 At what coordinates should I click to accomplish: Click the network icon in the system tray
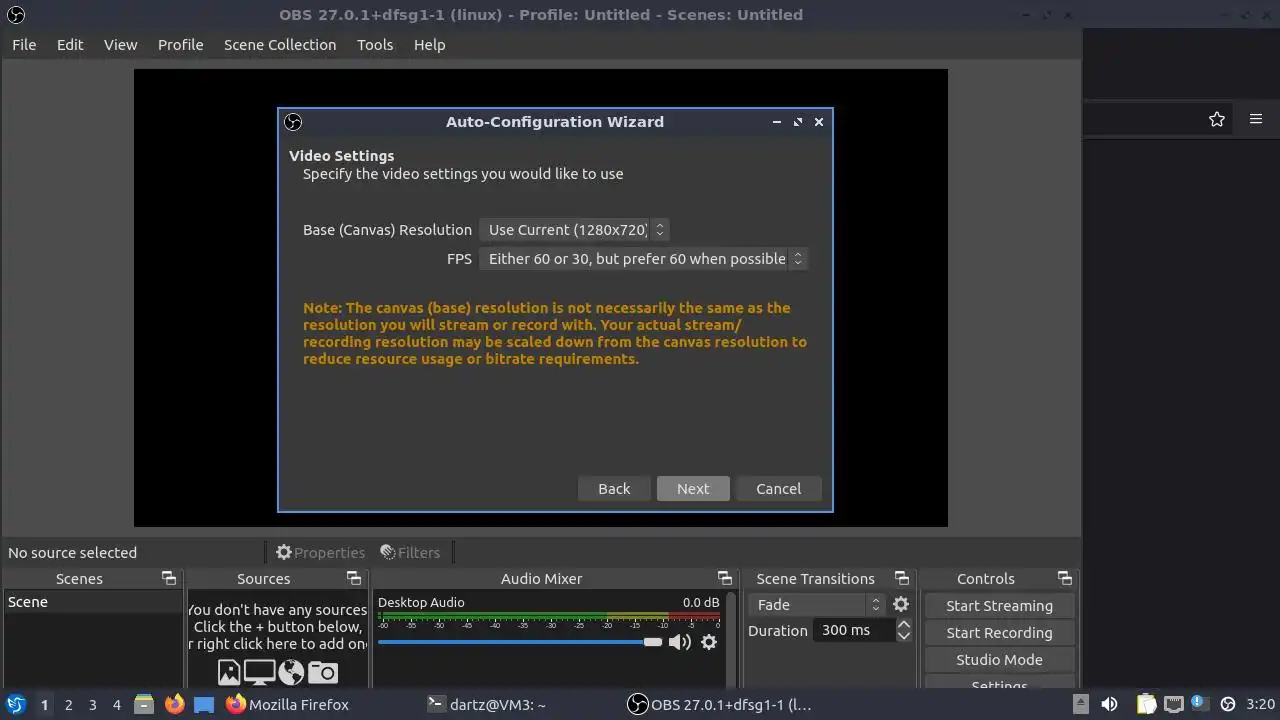pos(1174,704)
